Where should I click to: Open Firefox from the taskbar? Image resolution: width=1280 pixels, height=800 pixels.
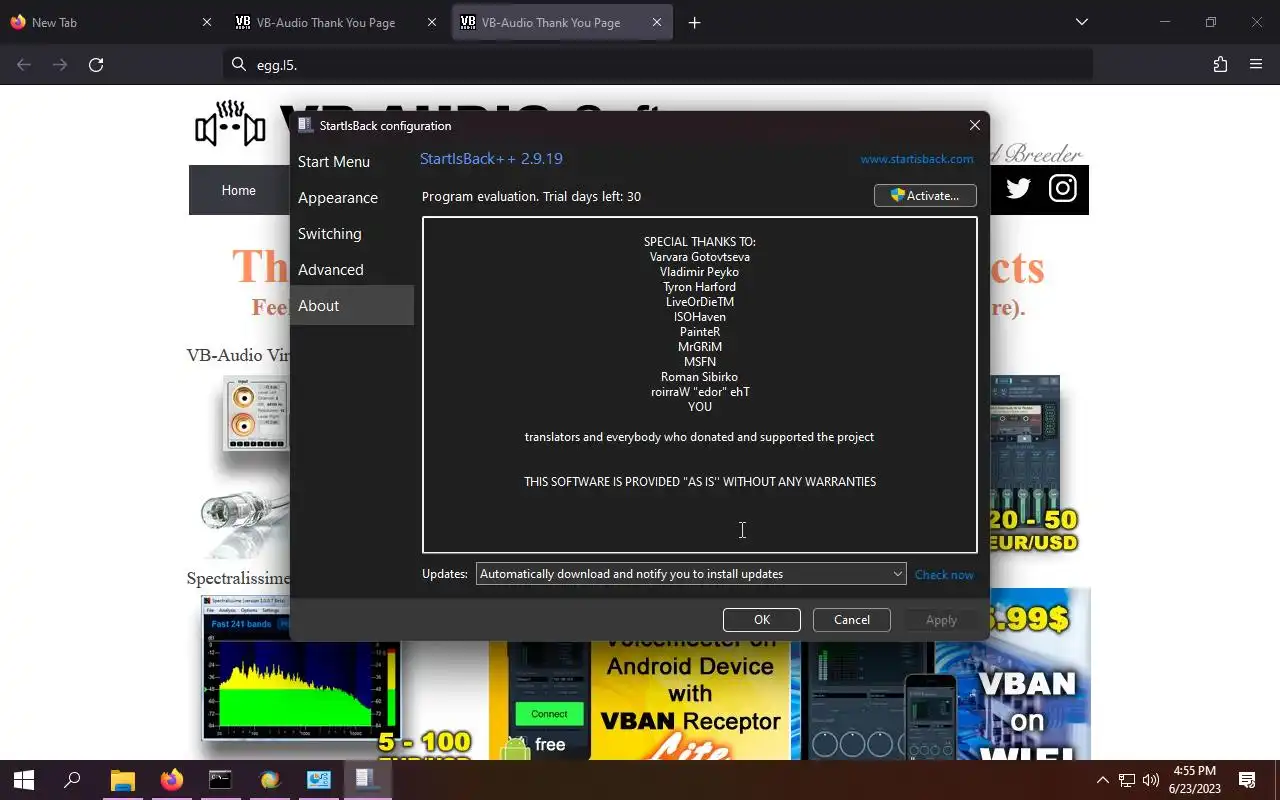[x=172, y=780]
